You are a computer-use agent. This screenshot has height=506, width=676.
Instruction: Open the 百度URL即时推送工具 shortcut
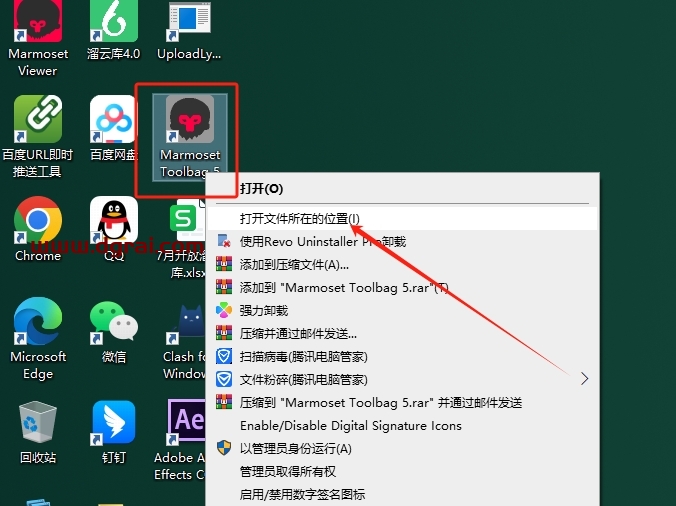pos(38,136)
